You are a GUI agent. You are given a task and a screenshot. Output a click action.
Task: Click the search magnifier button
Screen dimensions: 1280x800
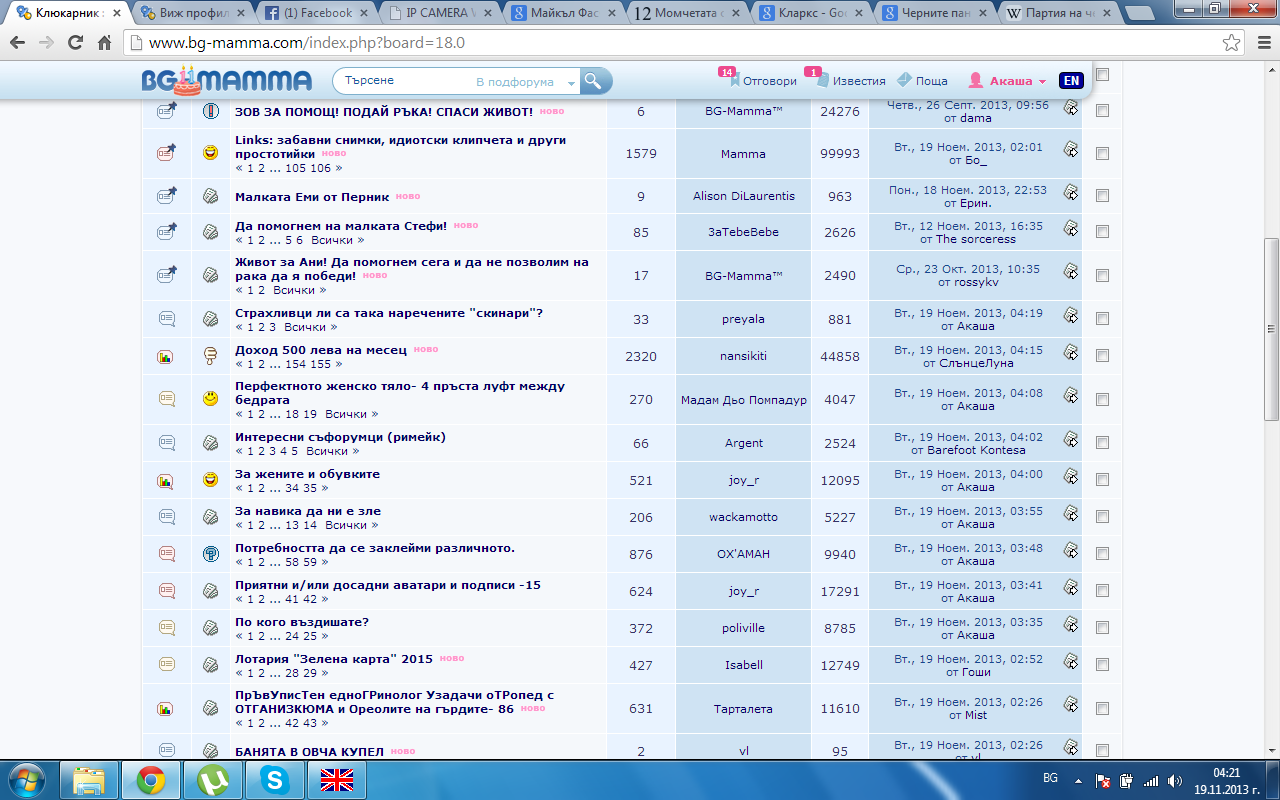tap(595, 81)
